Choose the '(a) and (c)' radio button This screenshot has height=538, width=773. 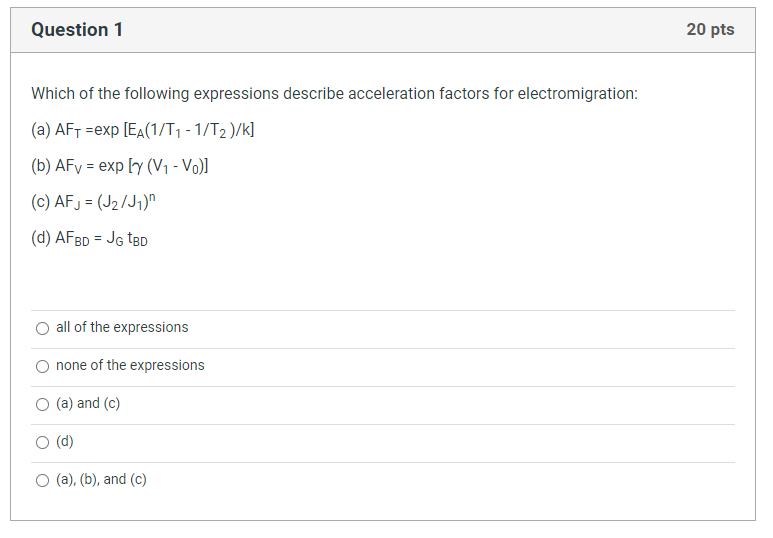pyautogui.click(x=42, y=404)
